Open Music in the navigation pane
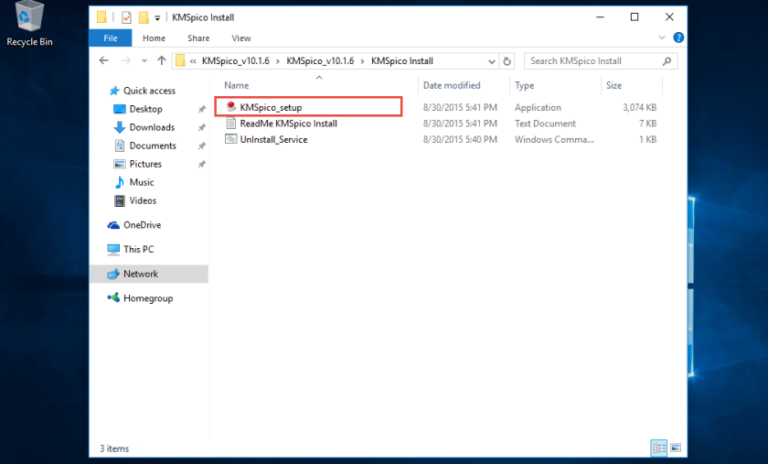This screenshot has width=768, height=464. pos(141,182)
